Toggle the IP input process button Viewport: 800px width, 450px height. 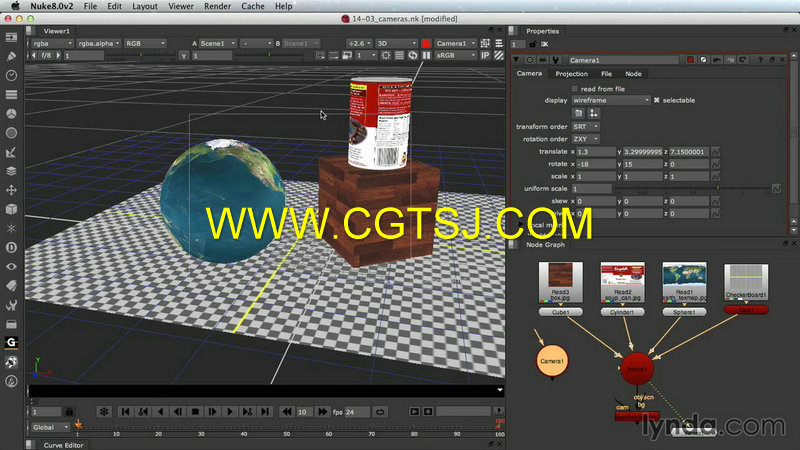(x=486, y=55)
